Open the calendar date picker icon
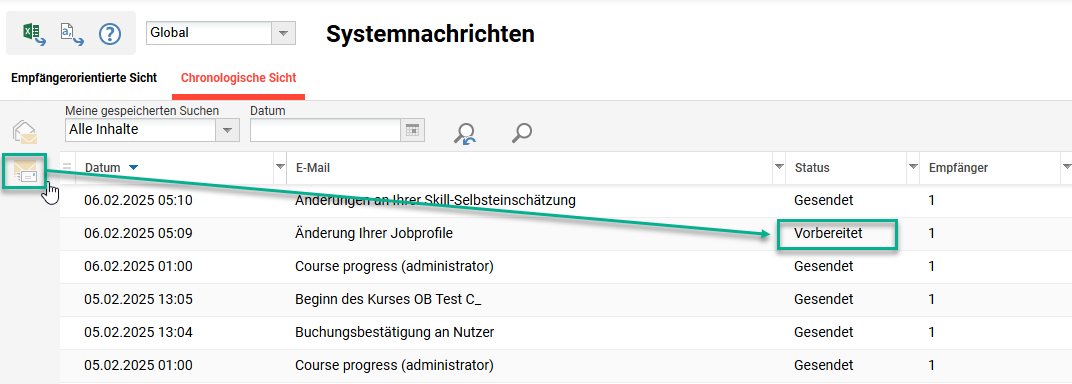 click(x=412, y=130)
